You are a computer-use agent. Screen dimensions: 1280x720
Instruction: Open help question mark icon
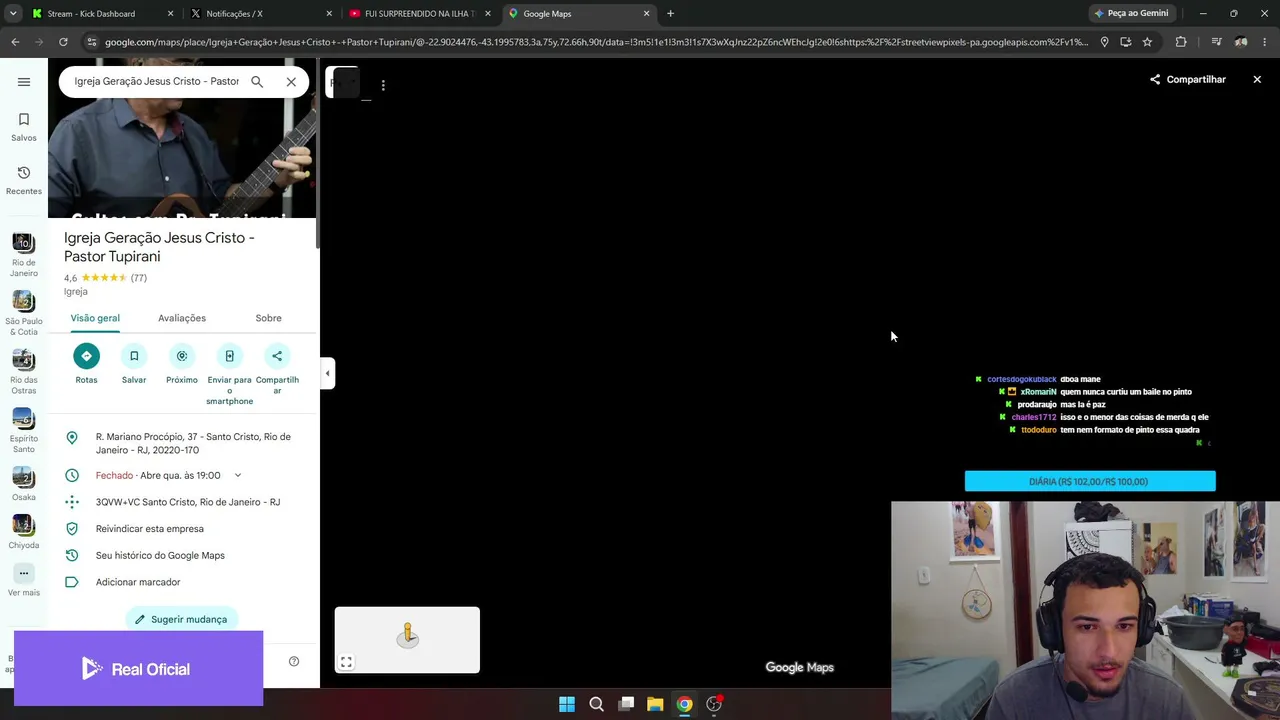294,661
